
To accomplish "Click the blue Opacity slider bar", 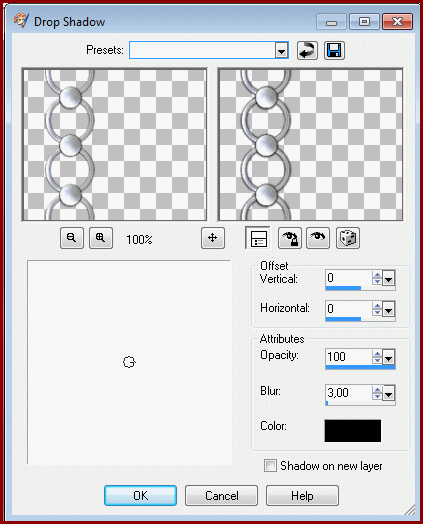I will coord(360,367).
